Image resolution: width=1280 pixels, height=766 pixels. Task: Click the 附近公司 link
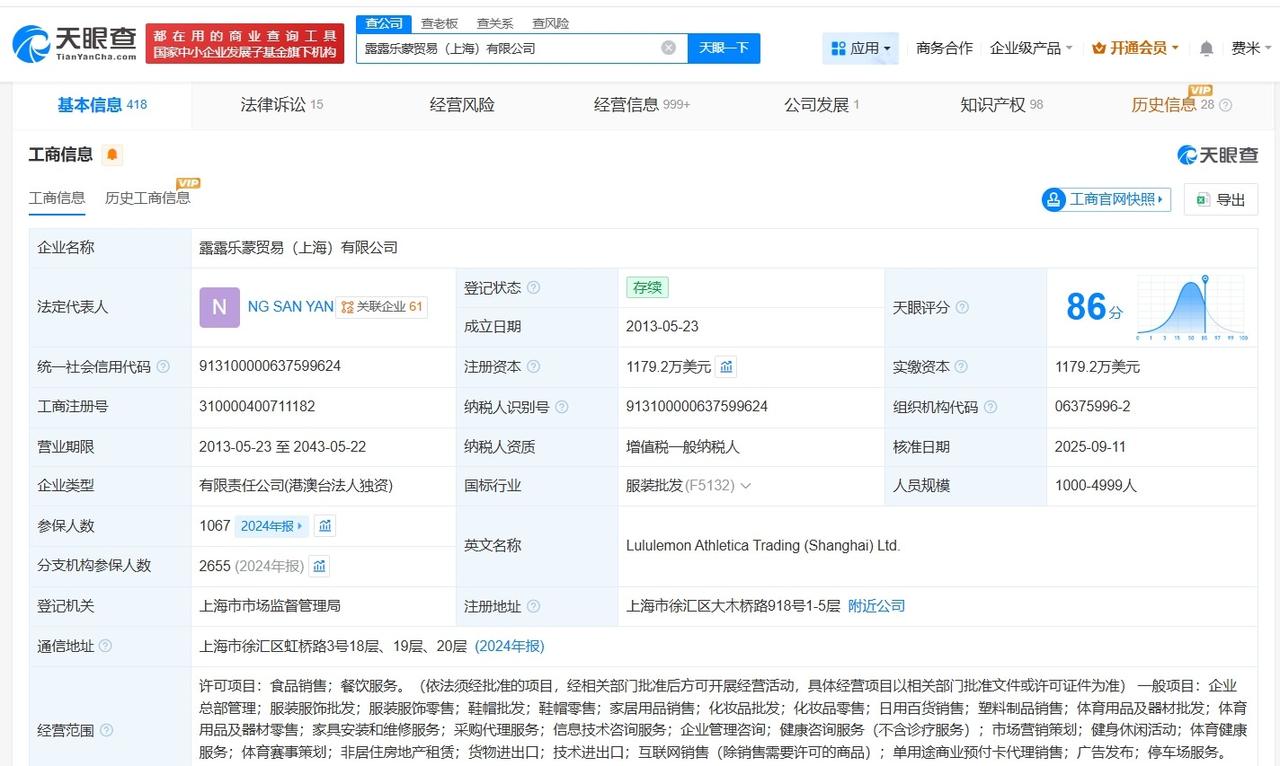click(x=876, y=606)
